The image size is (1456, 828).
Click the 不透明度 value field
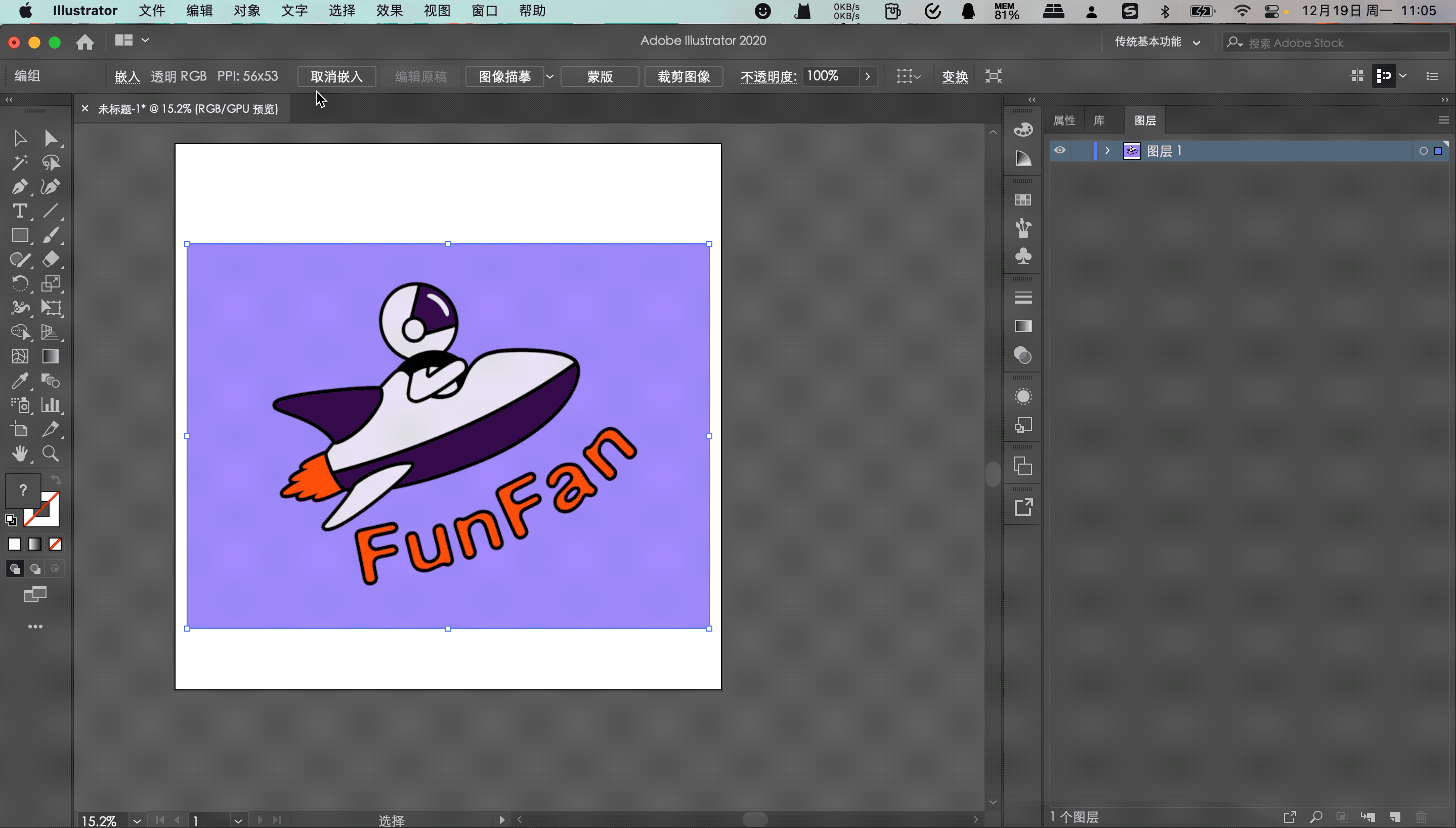pos(830,76)
